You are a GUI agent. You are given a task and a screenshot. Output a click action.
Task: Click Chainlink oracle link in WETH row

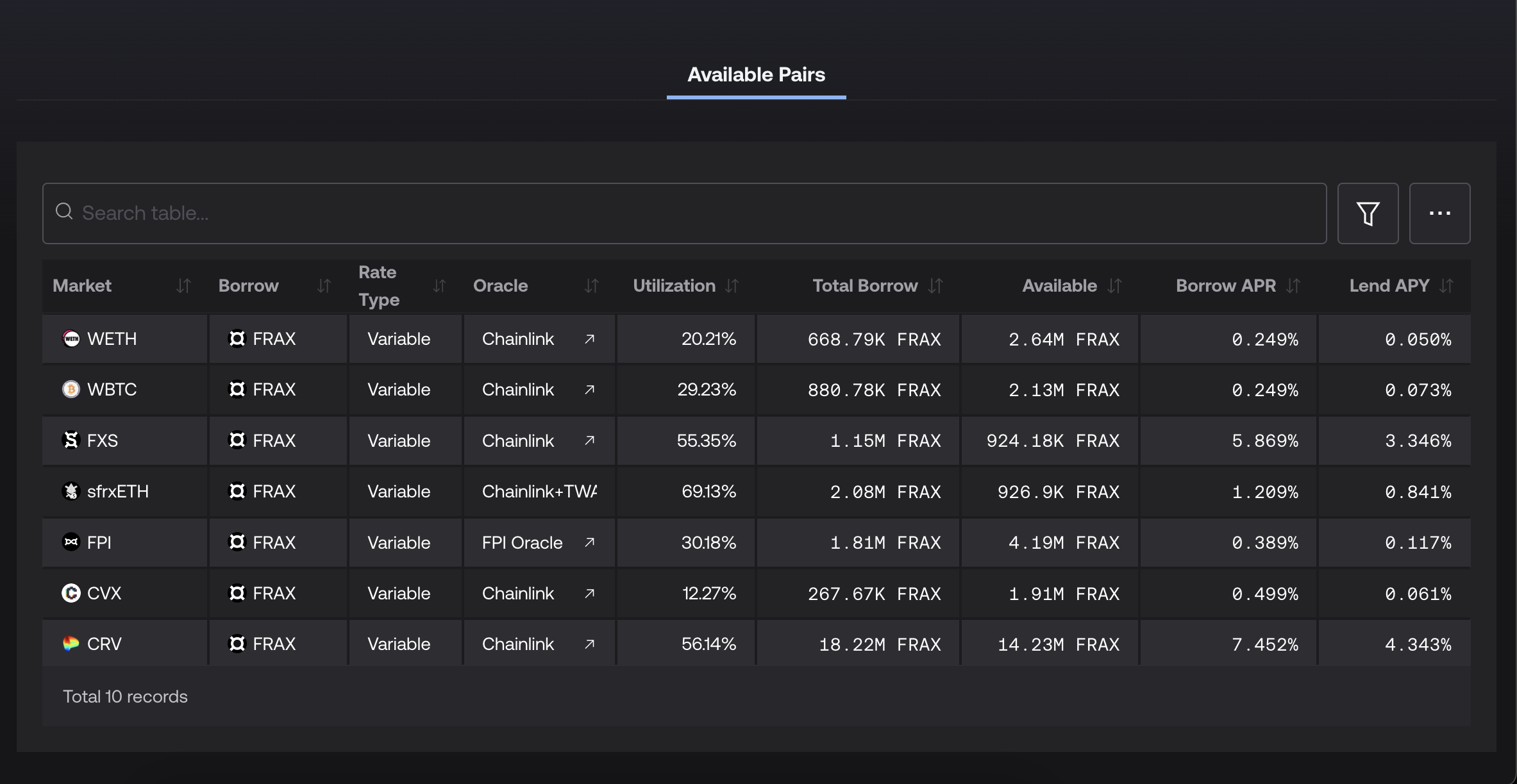[518, 338]
